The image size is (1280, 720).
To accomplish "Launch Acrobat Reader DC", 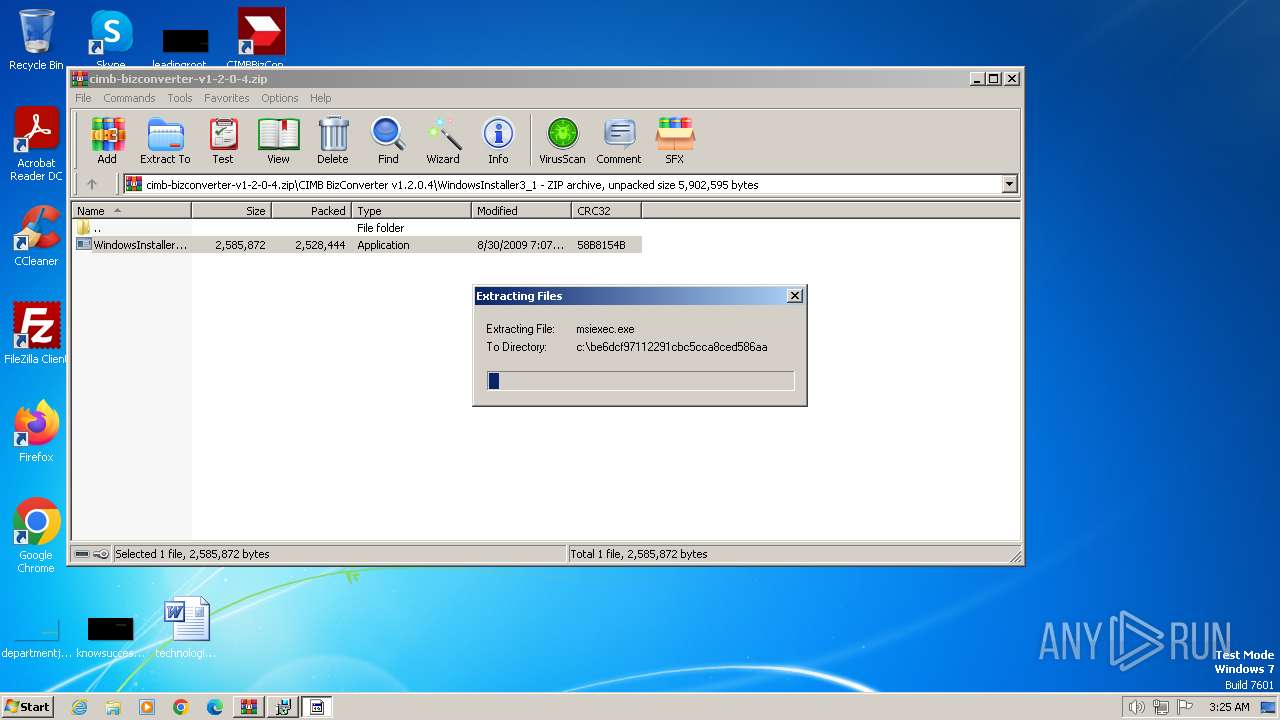I will click(x=36, y=145).
